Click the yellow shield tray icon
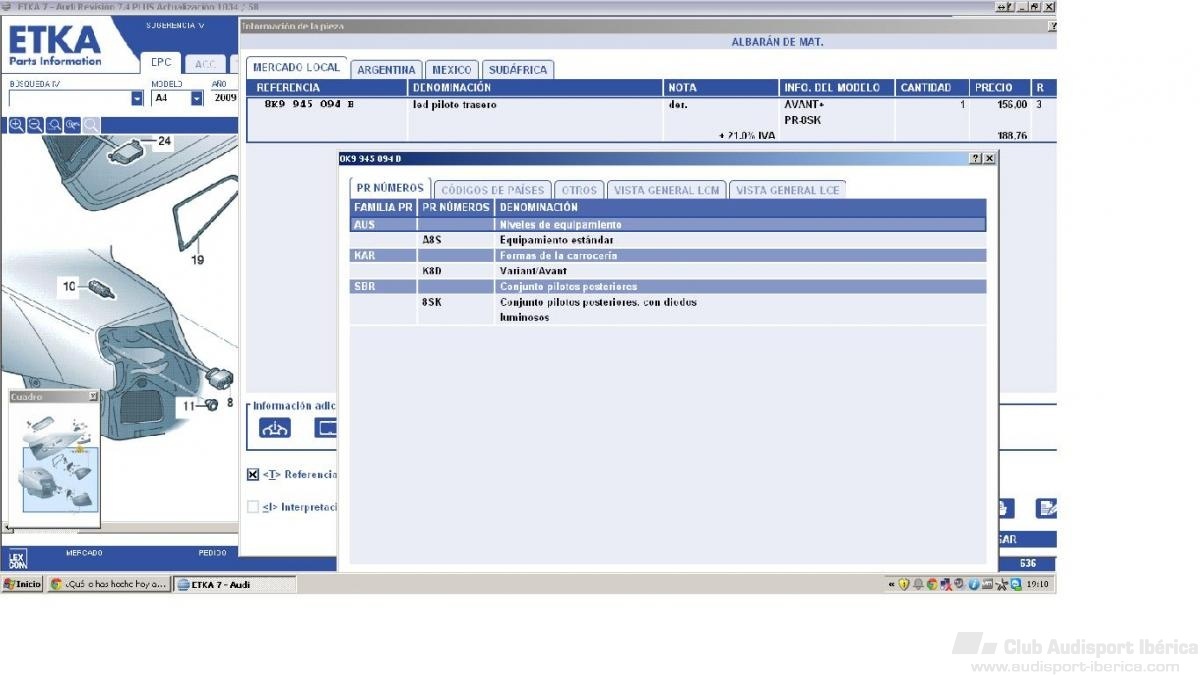 (904, 585)
